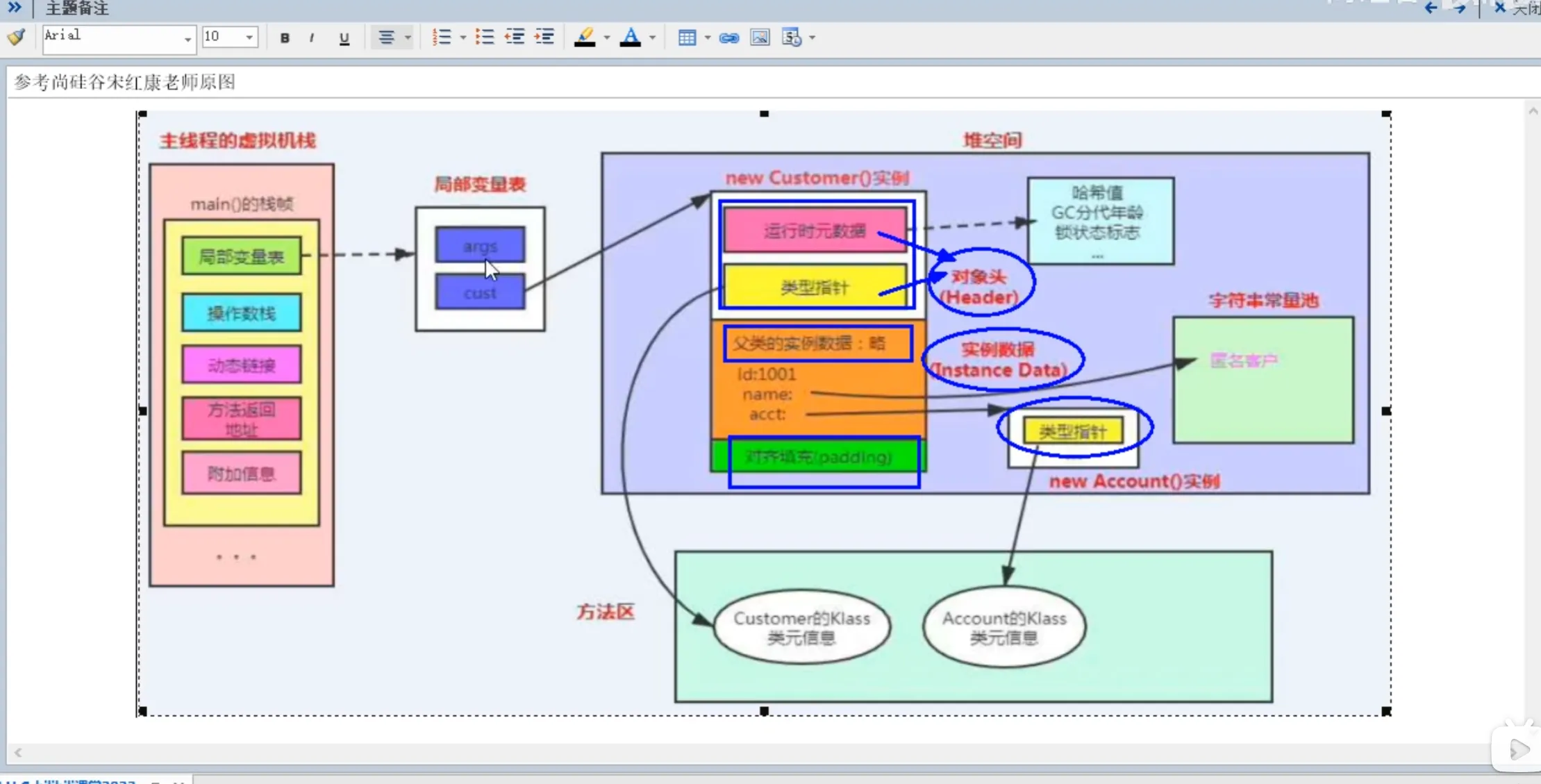Click the video play overlay button
This screenshot has width=1541, height=784.
pyautogui.click(x=1518, y=749)
